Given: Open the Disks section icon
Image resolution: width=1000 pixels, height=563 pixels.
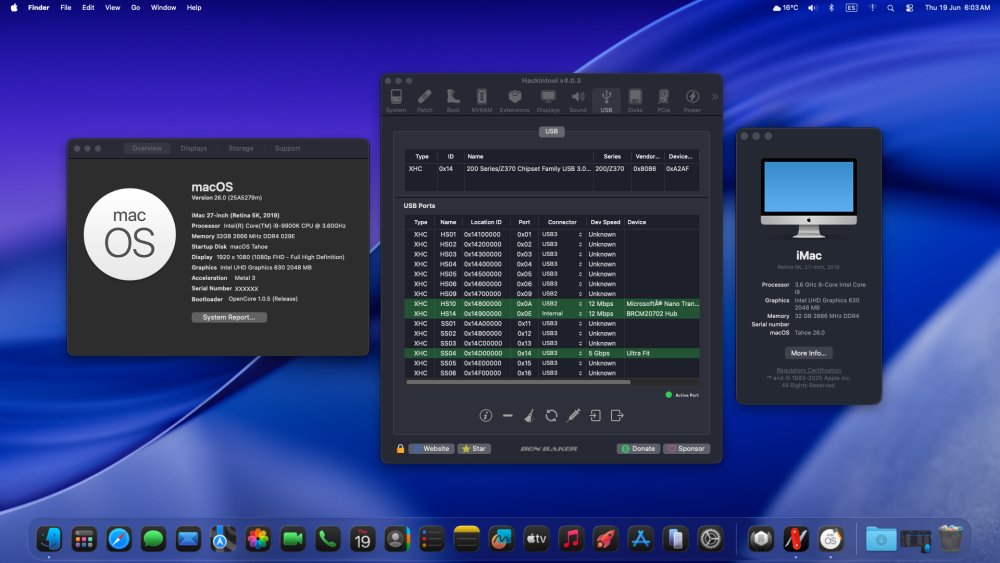Looking at the screenshot, I should tap(635, 101).
